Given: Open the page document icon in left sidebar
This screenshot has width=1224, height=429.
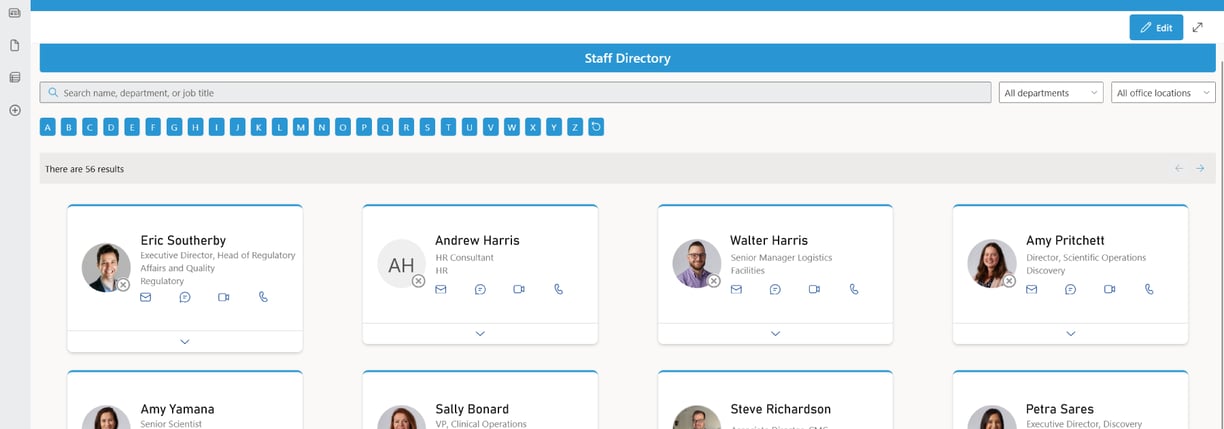Looking at the screenshot, I should click(x=15, y=45).
